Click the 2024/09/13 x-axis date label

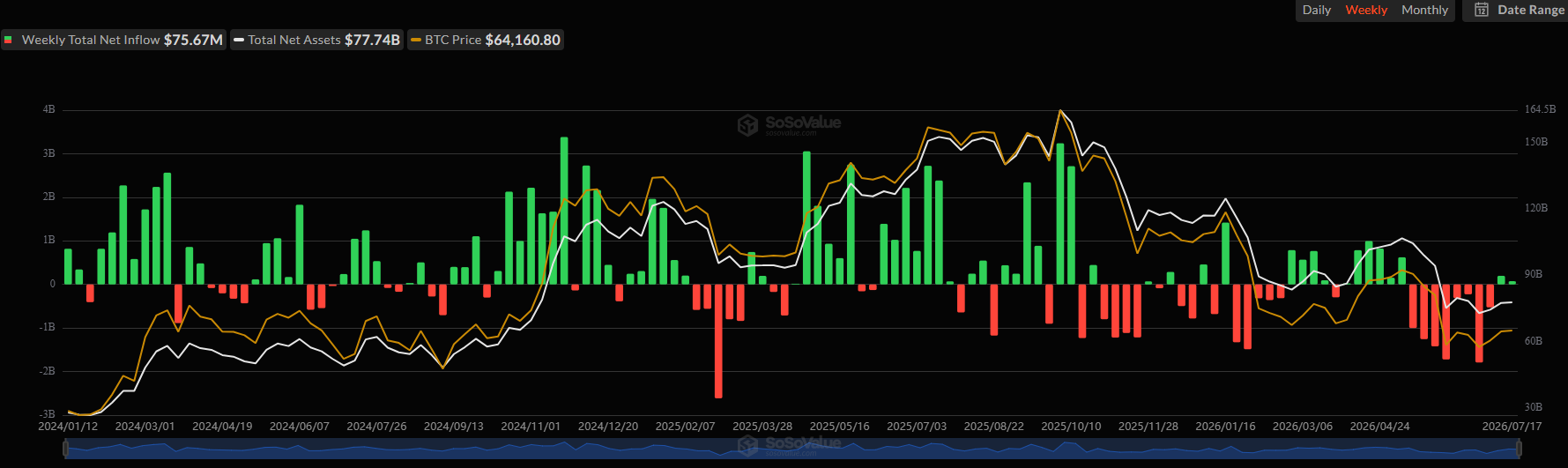[453, 427]
